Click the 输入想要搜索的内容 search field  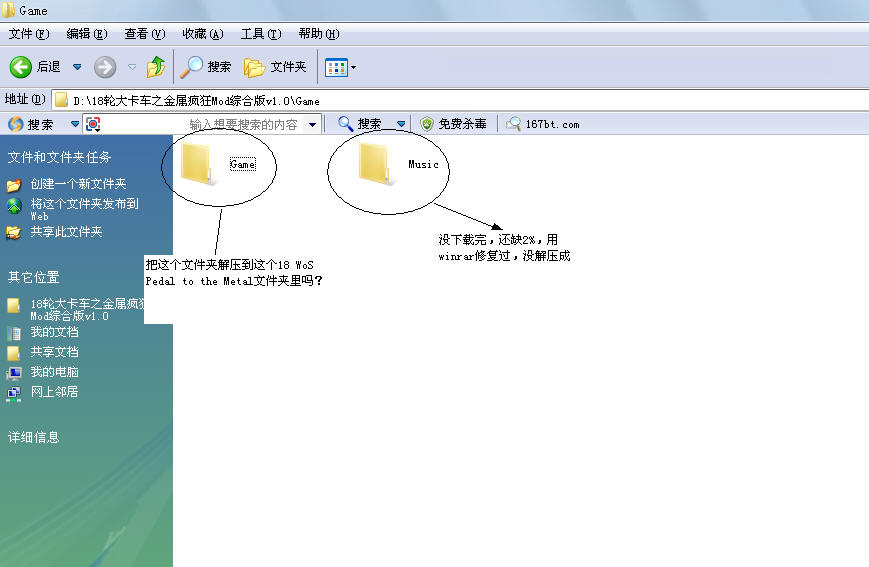click(203, 124)
